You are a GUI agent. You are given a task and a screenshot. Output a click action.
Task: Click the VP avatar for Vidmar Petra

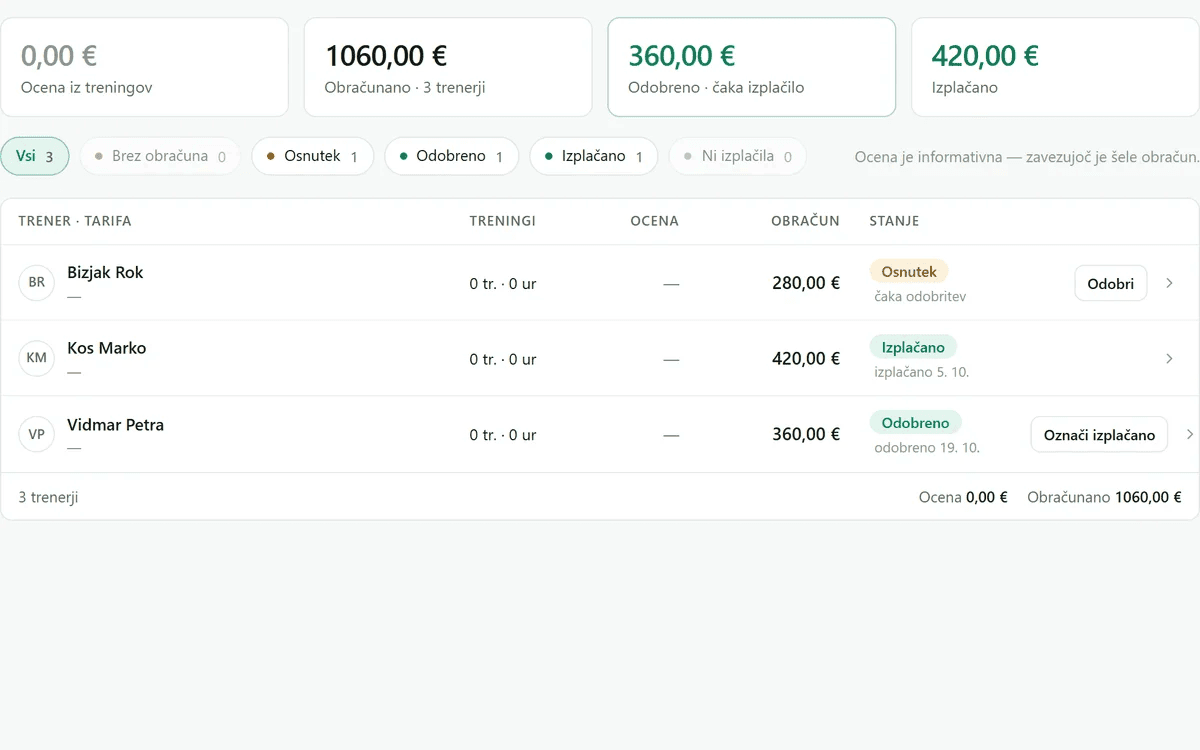pyautogui.click(x=36, y=434)
